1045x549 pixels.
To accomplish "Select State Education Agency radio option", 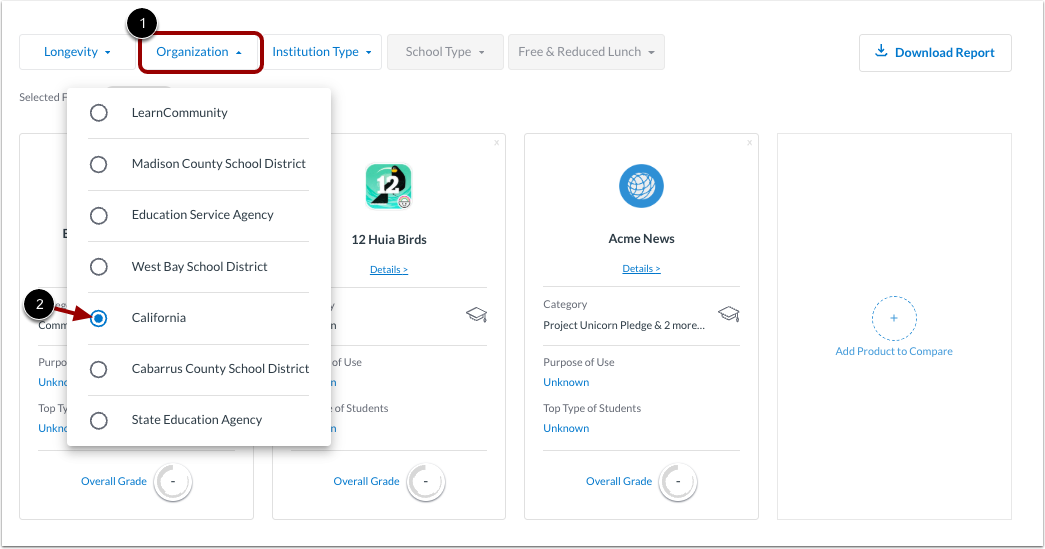I will pyautogui.click(x=99, y=420).
